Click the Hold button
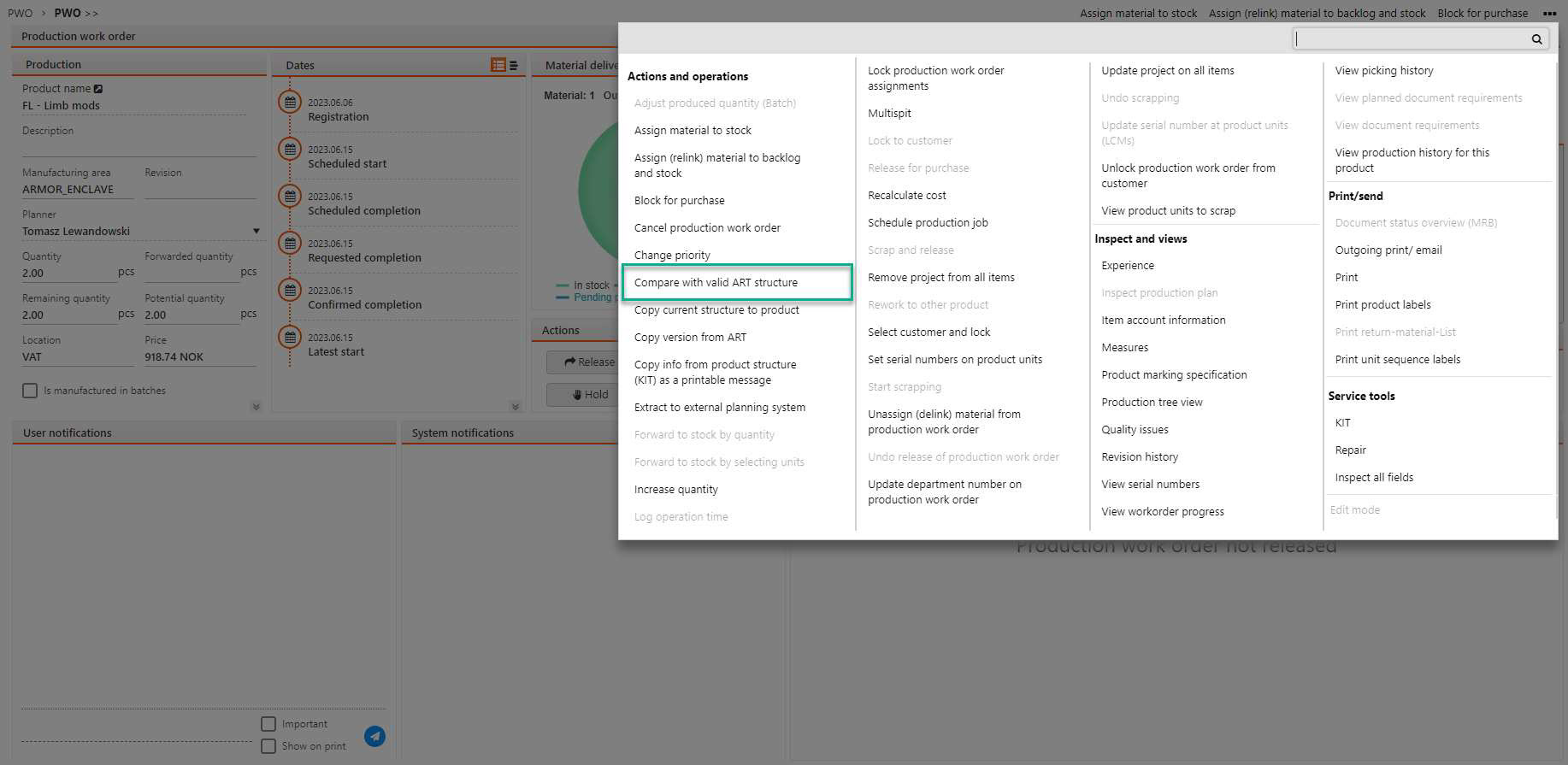Screen dimensions: 1568x765 (x=583, y=395)
